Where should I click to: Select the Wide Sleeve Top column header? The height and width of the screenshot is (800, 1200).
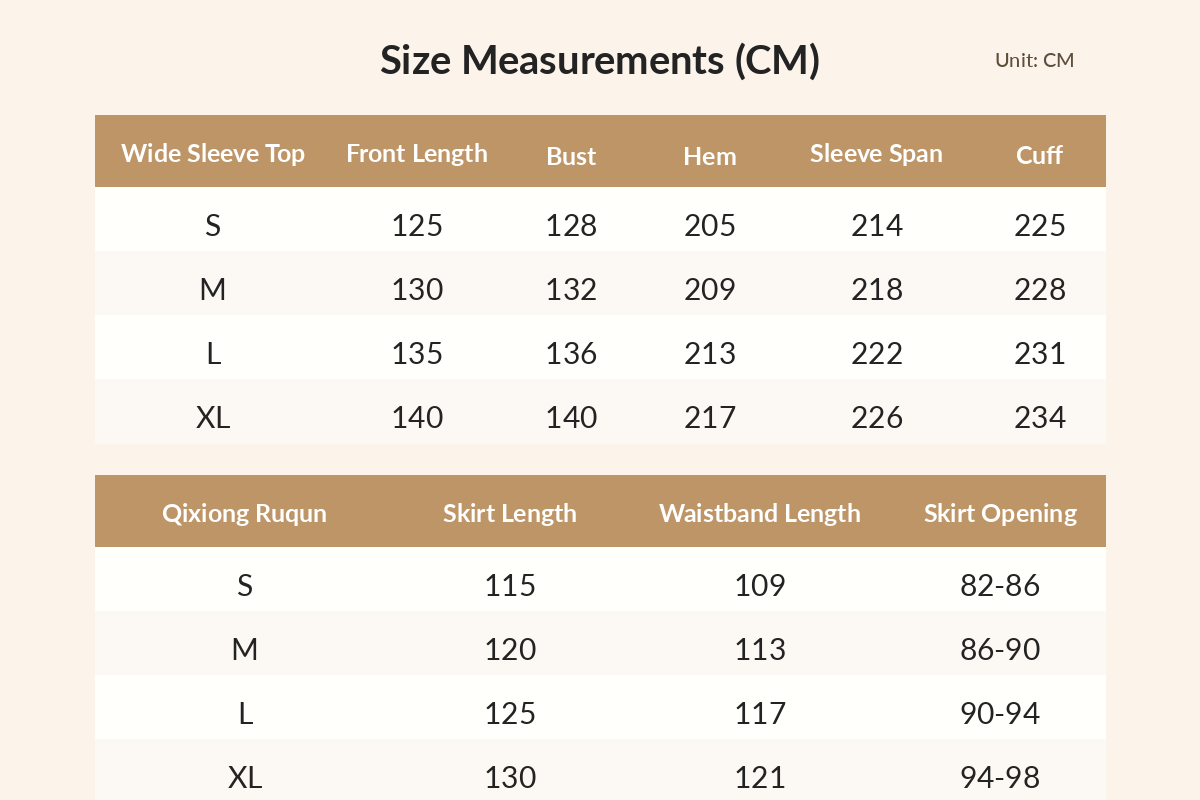213,153
